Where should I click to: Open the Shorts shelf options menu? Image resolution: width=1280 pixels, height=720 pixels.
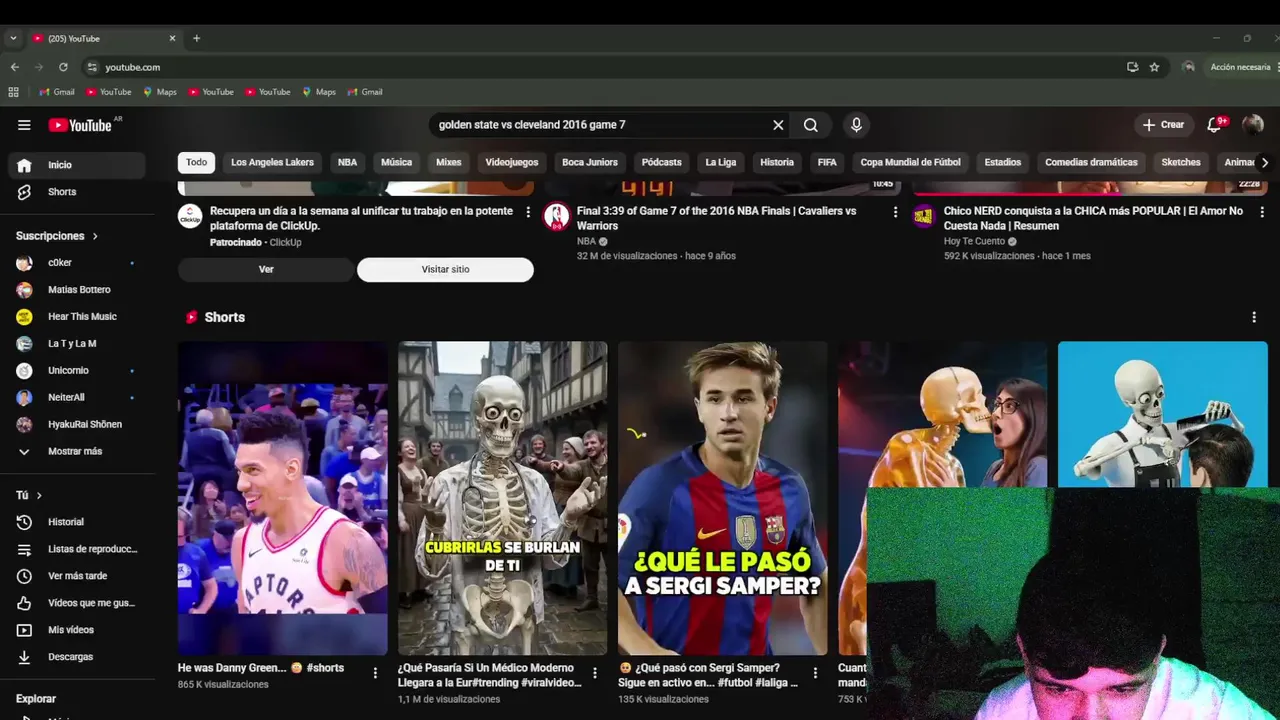coord(1254,317)
